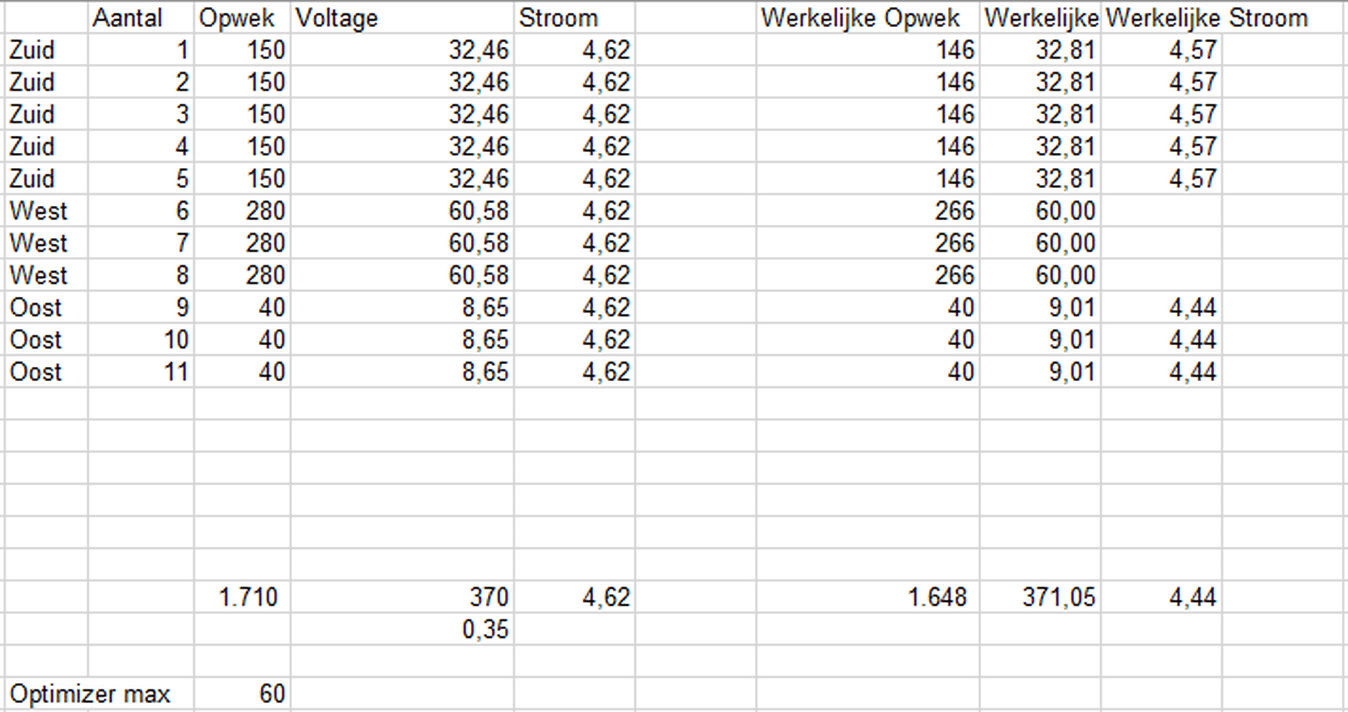Select Werkelijke Opwek 266 in row 8

[x=868, y=275]
